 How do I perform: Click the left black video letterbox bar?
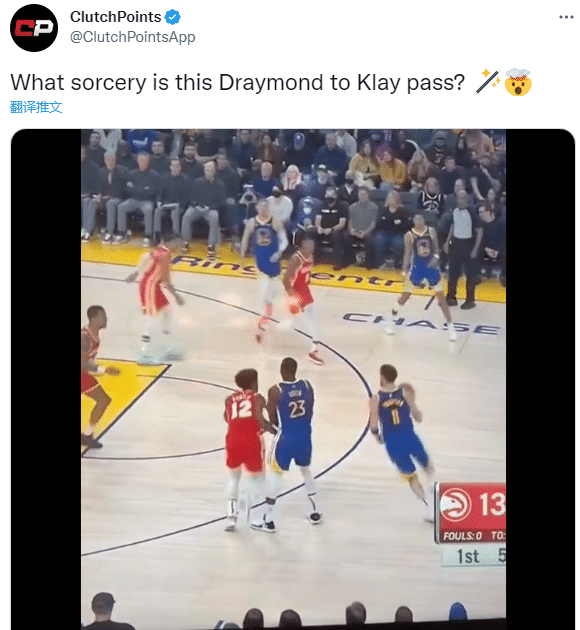46,379
